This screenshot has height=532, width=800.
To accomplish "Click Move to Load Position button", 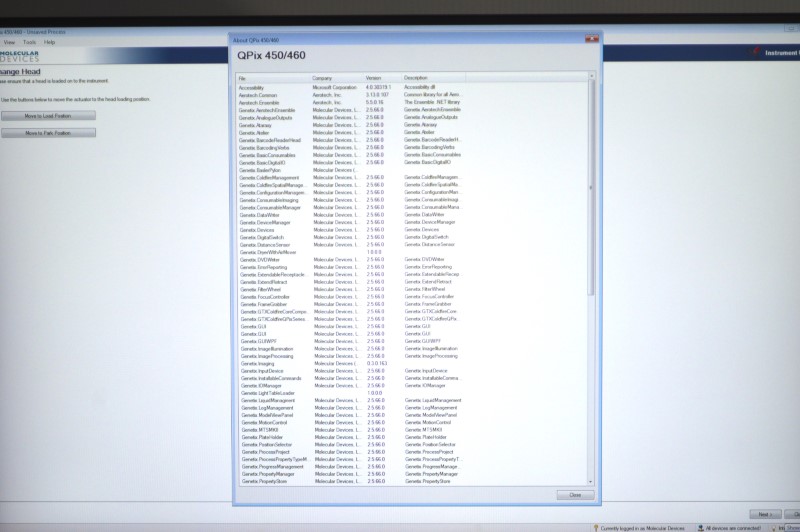I will pos(48,116).
